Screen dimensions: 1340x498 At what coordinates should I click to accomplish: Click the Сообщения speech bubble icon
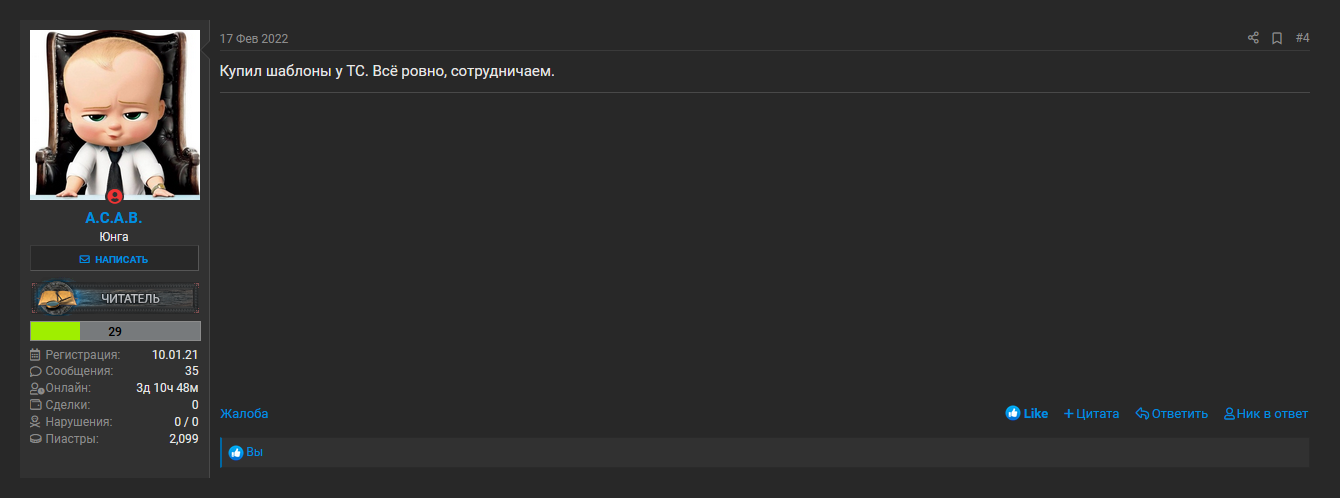click(x=36, y=372)
